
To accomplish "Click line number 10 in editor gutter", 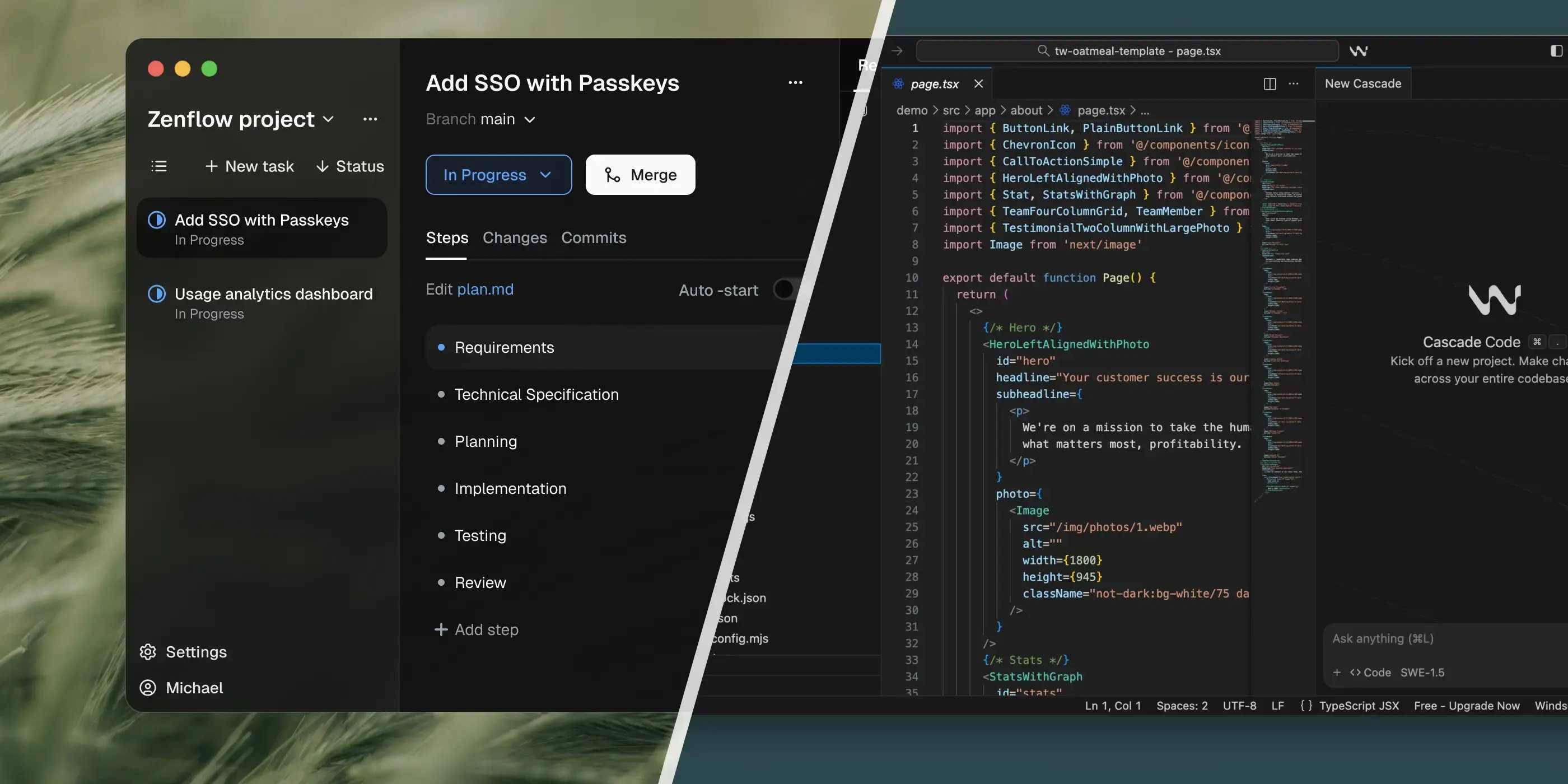I will click(x=911, y=278).
